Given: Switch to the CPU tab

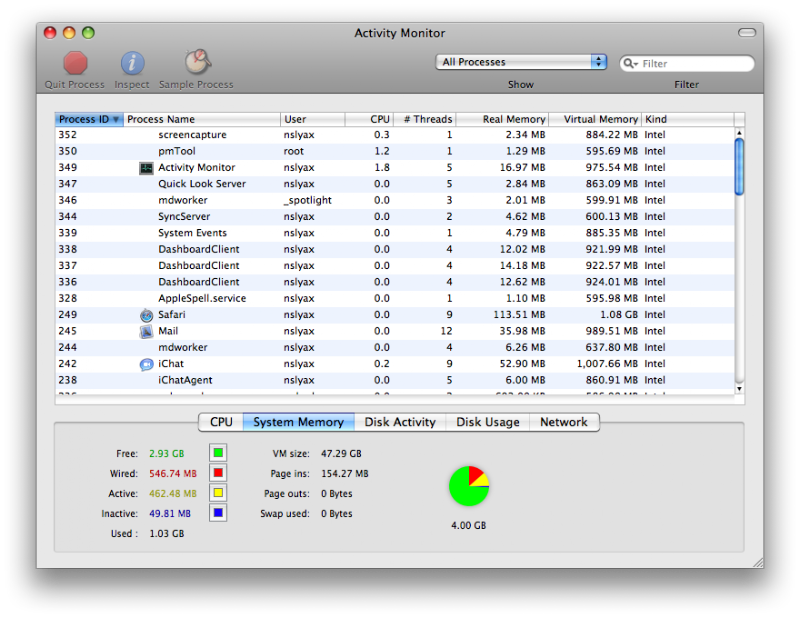Looking at the screenshot, I should [x=221, y=422].
